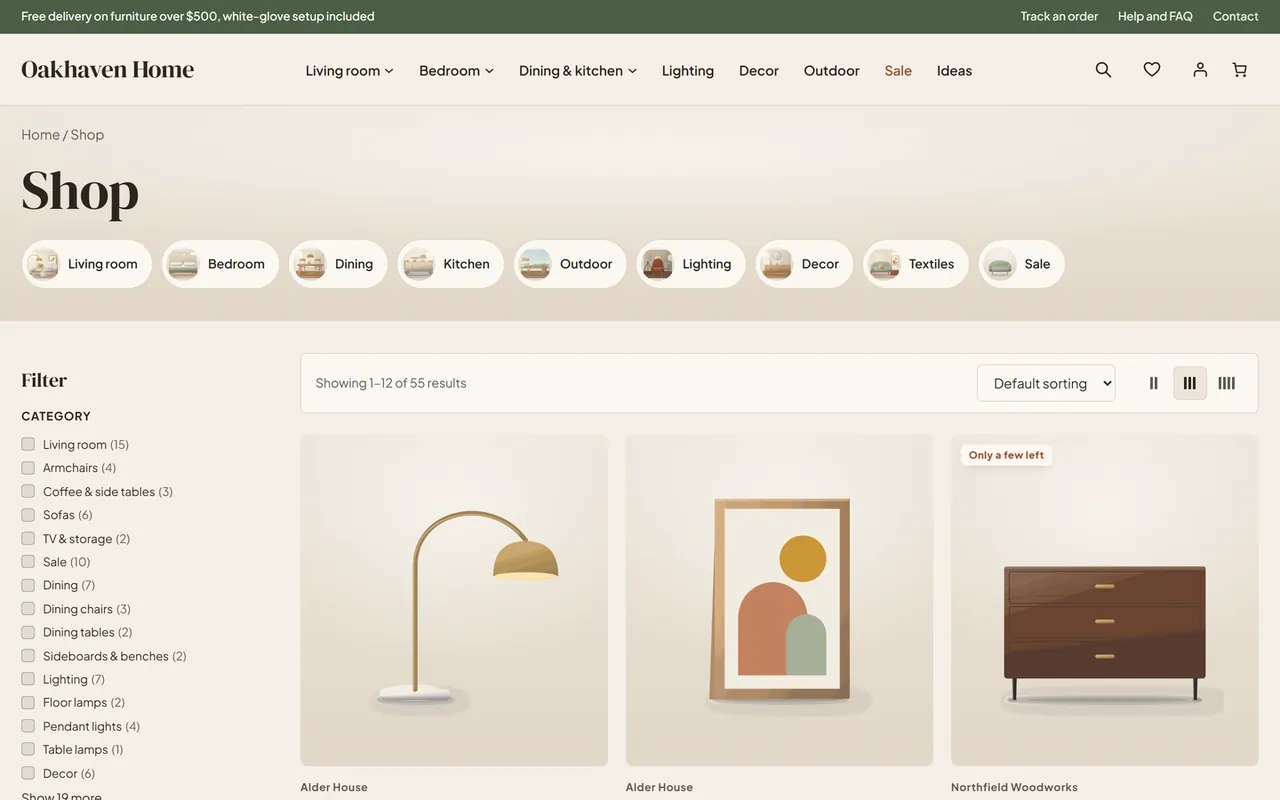Open Sale in the main navigation

point(898,71)
